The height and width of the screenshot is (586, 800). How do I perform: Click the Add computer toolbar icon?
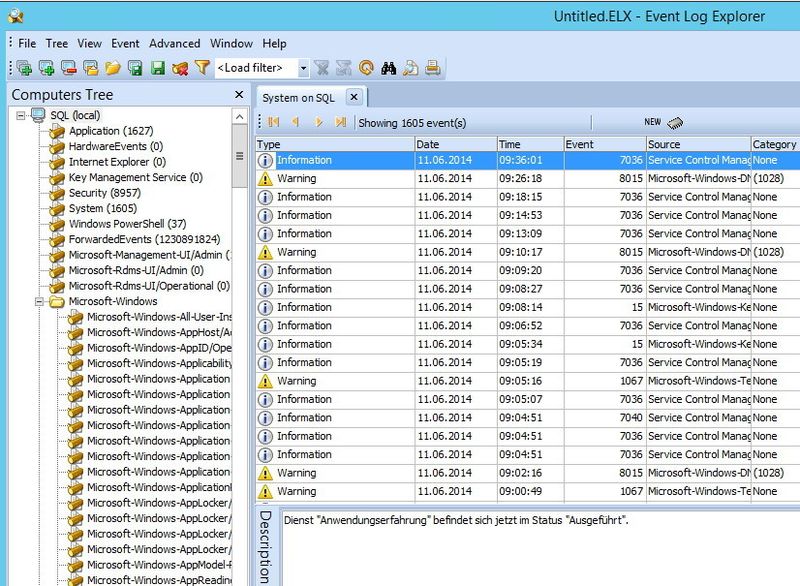click(46, 68)
